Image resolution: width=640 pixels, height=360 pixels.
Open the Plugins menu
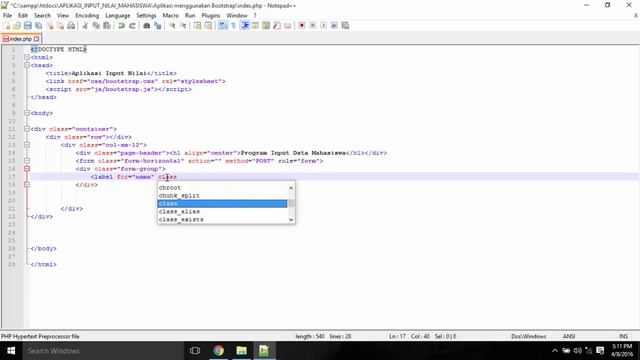[x=211, y=16]
